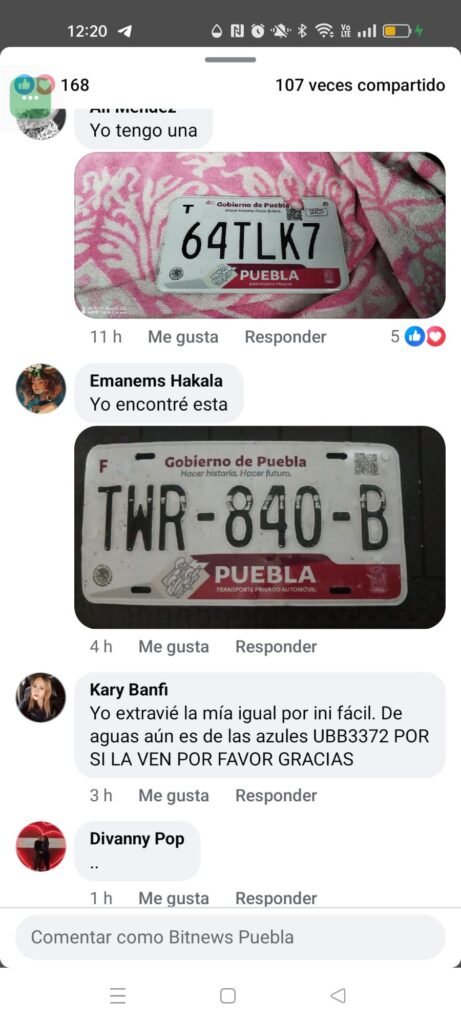Open Emanems Hakala's profile picture

[x=40, y=389]
